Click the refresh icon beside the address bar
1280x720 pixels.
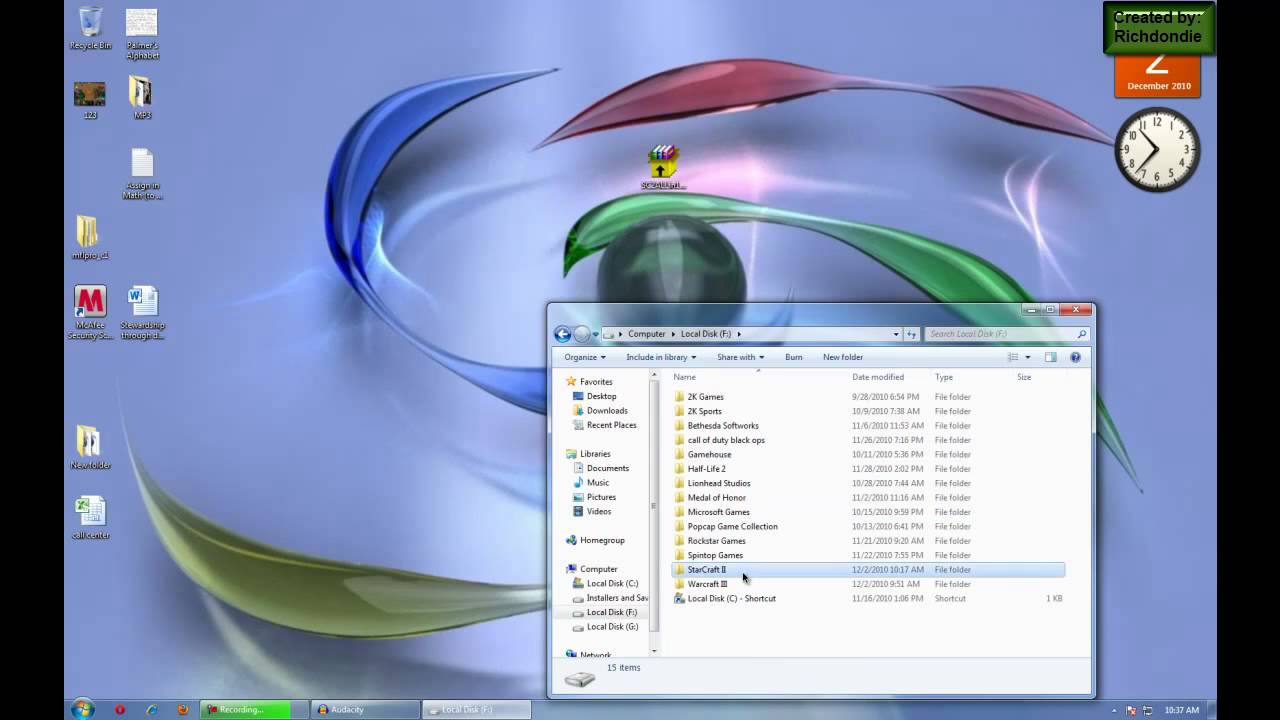[x=911, y=334]
